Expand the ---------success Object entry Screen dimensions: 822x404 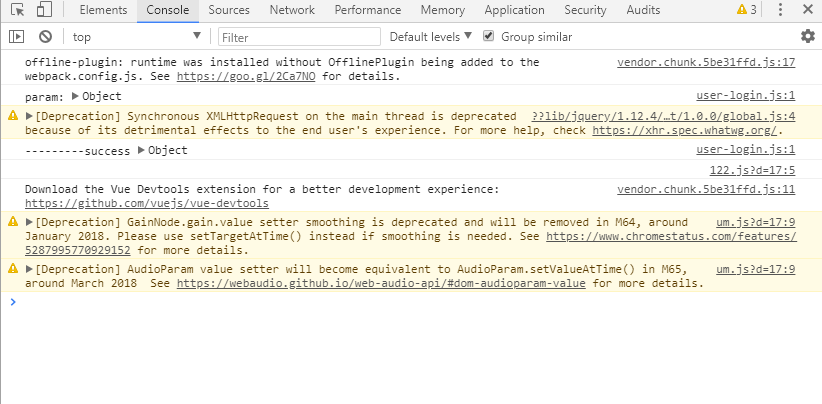coord(141,150)
